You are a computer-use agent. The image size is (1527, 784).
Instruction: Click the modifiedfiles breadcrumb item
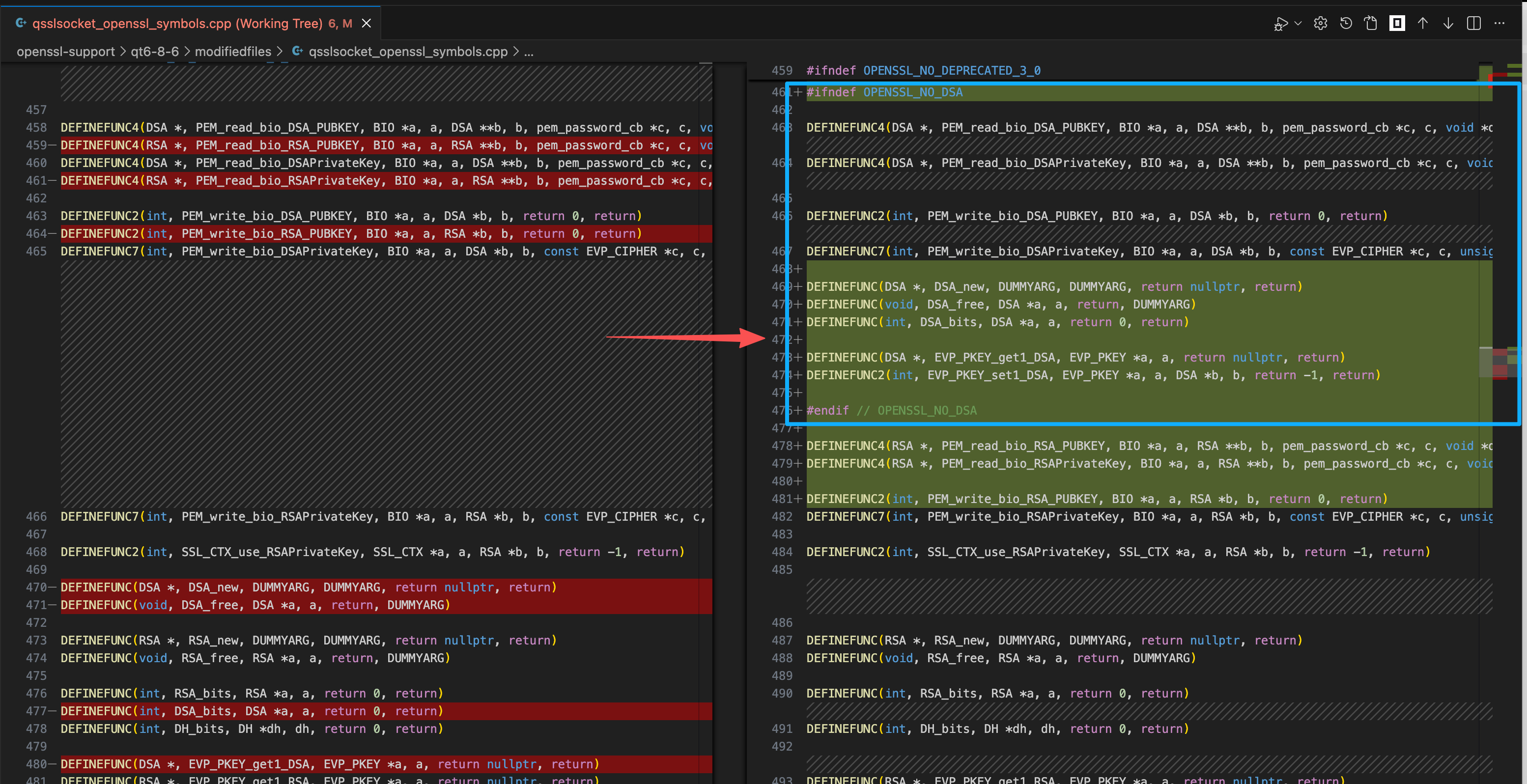pyautogui.click(x=232, y=52)
